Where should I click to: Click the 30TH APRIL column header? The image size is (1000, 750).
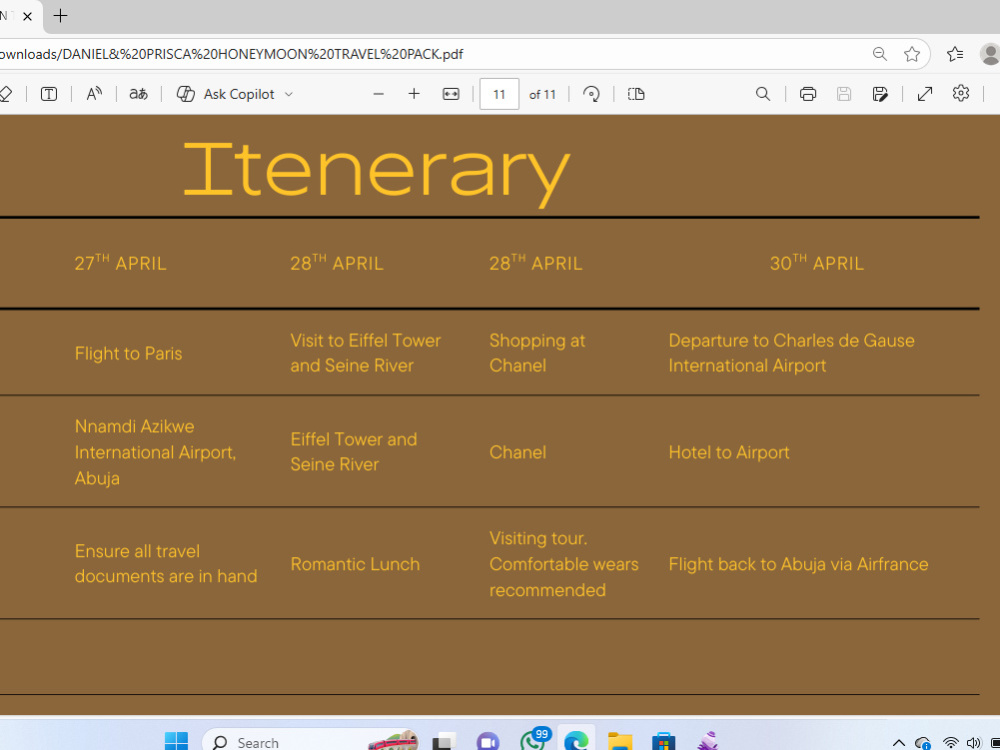pyautogui.click(x=816, y=263)
